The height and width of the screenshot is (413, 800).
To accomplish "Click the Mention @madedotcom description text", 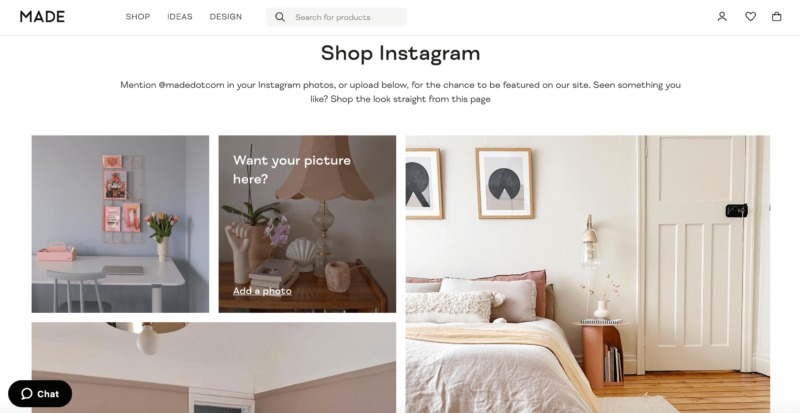I will coord(400,92).
